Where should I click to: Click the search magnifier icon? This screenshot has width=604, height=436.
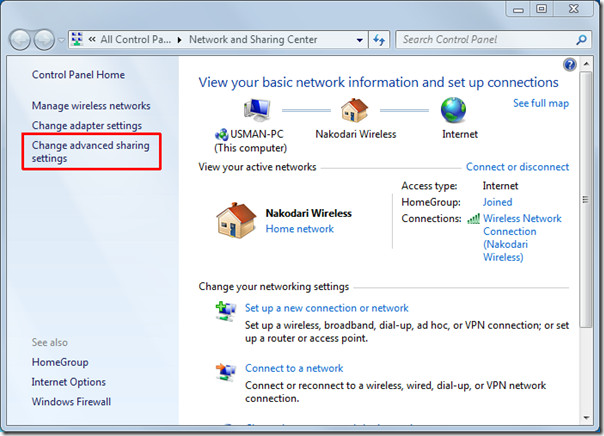pyautogui.click(x=582, y=40)
